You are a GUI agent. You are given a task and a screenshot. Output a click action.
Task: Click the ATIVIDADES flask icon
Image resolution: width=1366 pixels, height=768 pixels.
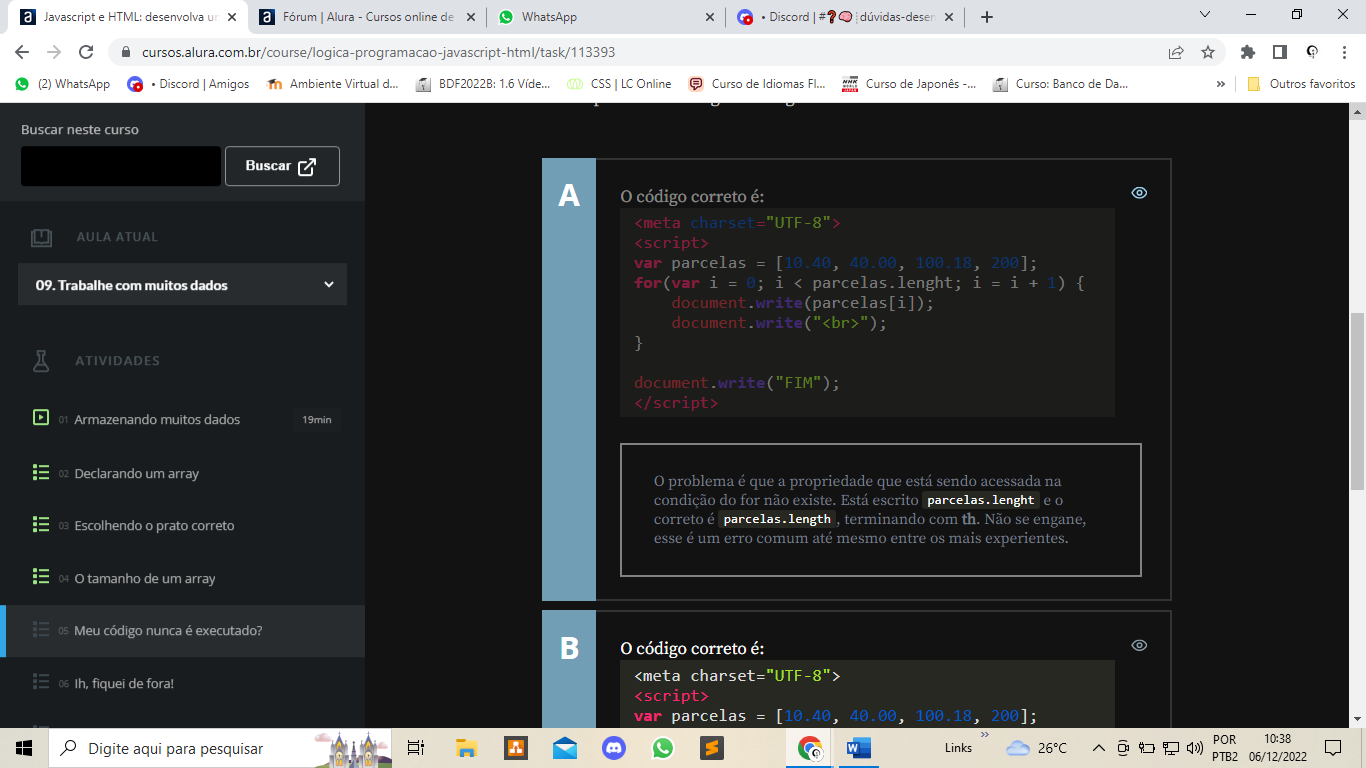pyautogui.click(x=41, y=360)
